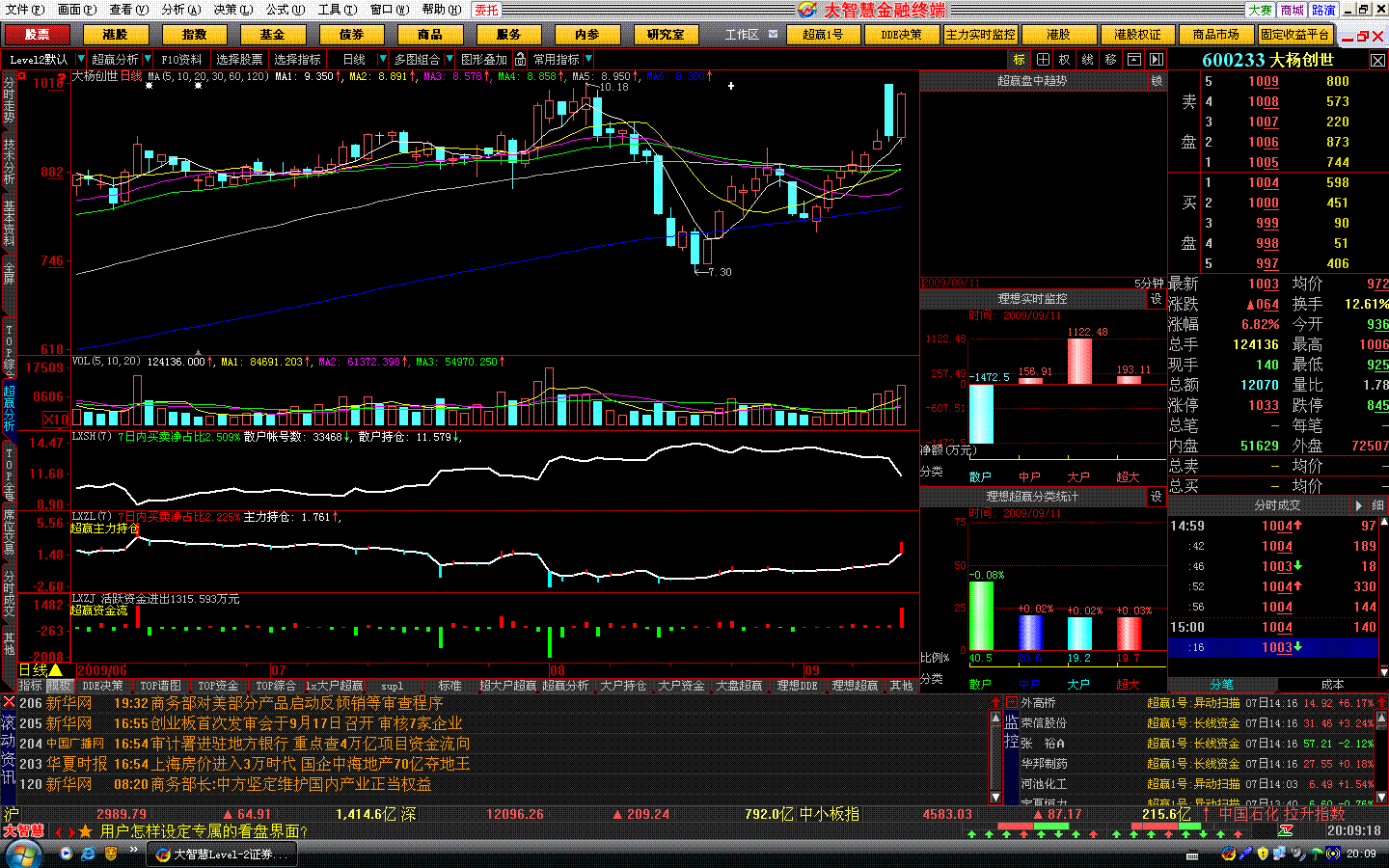
Task: Click the X10 volume scale icon
Action: click(56, 419)
